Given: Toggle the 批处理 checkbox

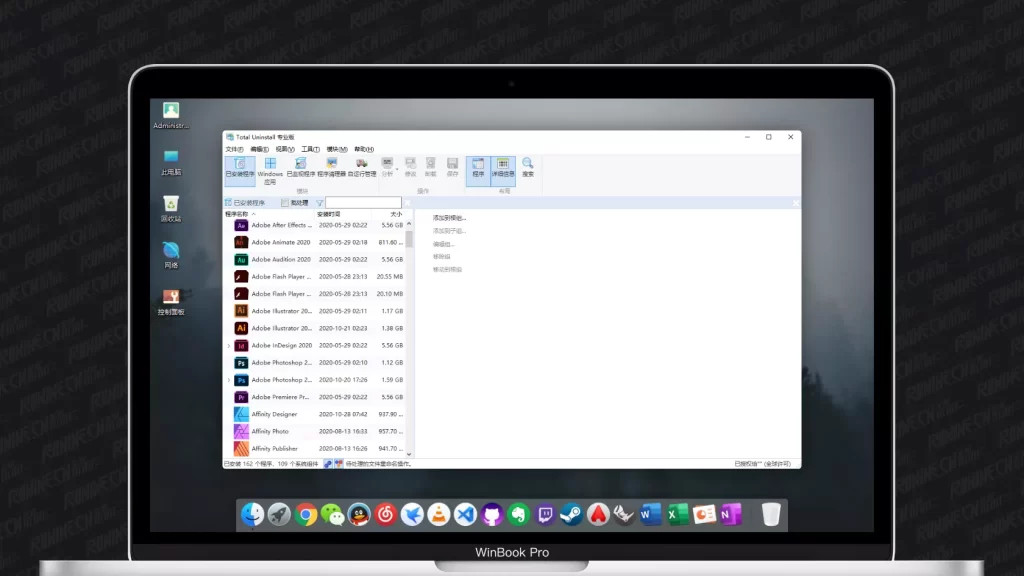Looking at the screenshot, I should 285,202.
